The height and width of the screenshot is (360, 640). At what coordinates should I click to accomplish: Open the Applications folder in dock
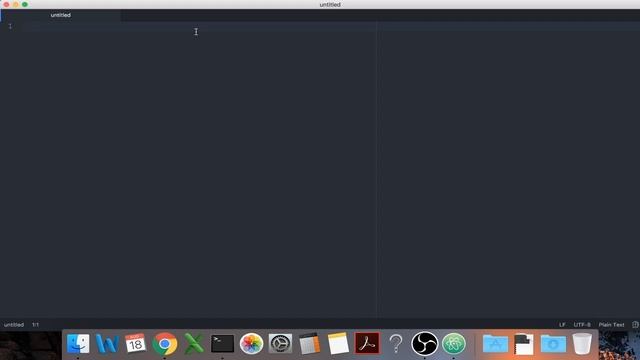[x=495, y=344]
